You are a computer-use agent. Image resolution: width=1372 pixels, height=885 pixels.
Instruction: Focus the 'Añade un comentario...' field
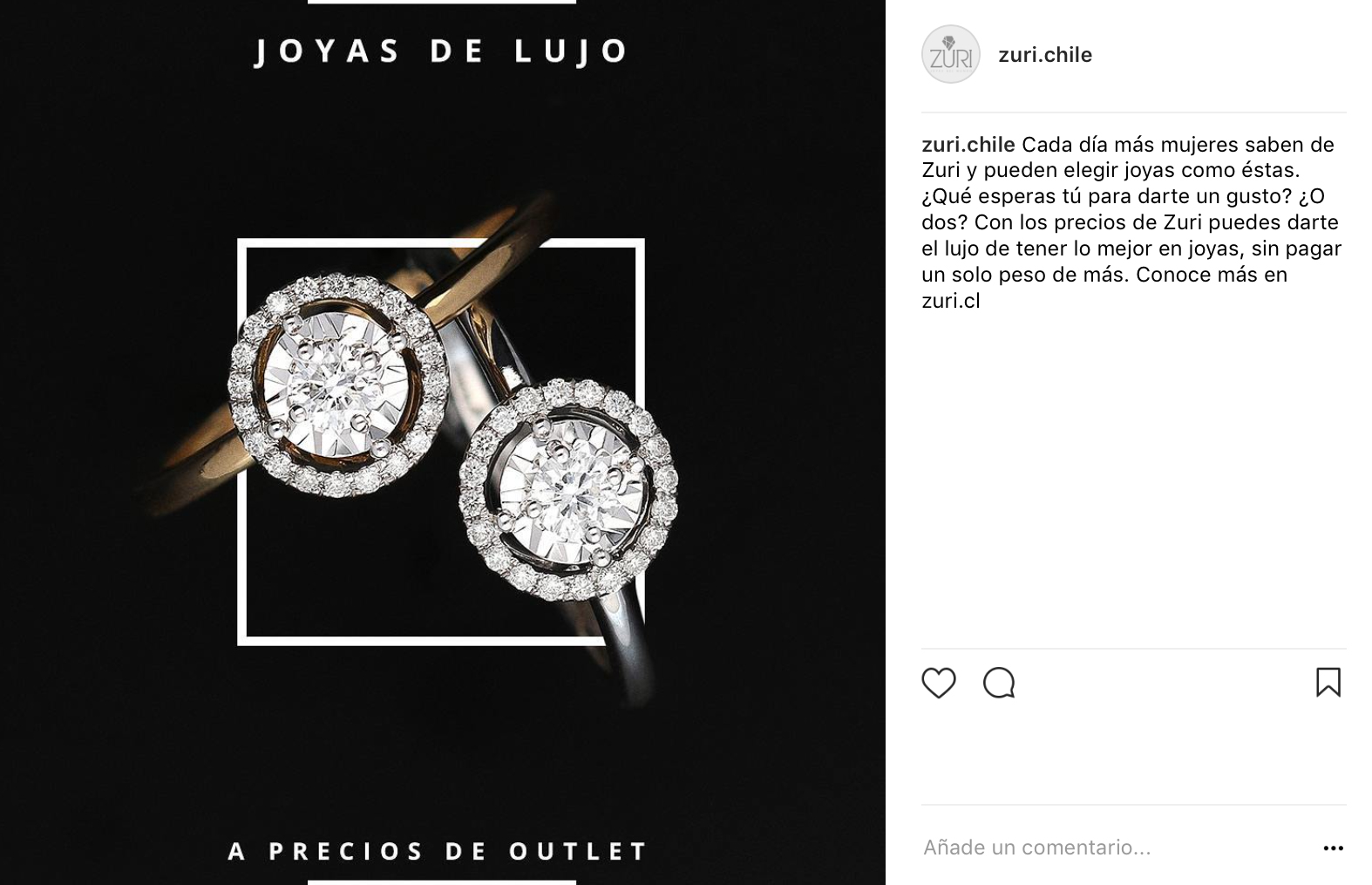tap(1116, 848)
